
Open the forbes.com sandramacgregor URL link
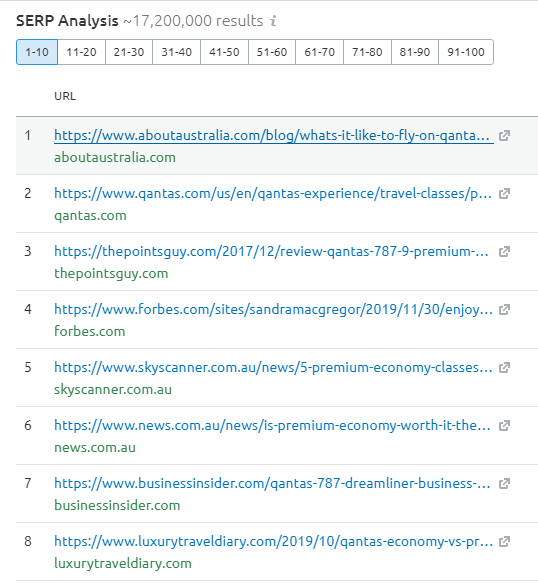[x=273, y=309]
